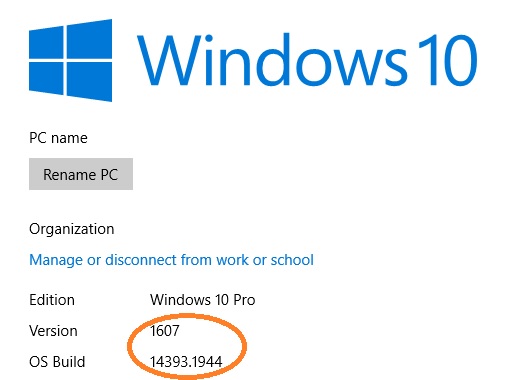This screenshot has width=508, height=380.
Task: Select the OS build number 14393.1944
Action: pos(186,362)
